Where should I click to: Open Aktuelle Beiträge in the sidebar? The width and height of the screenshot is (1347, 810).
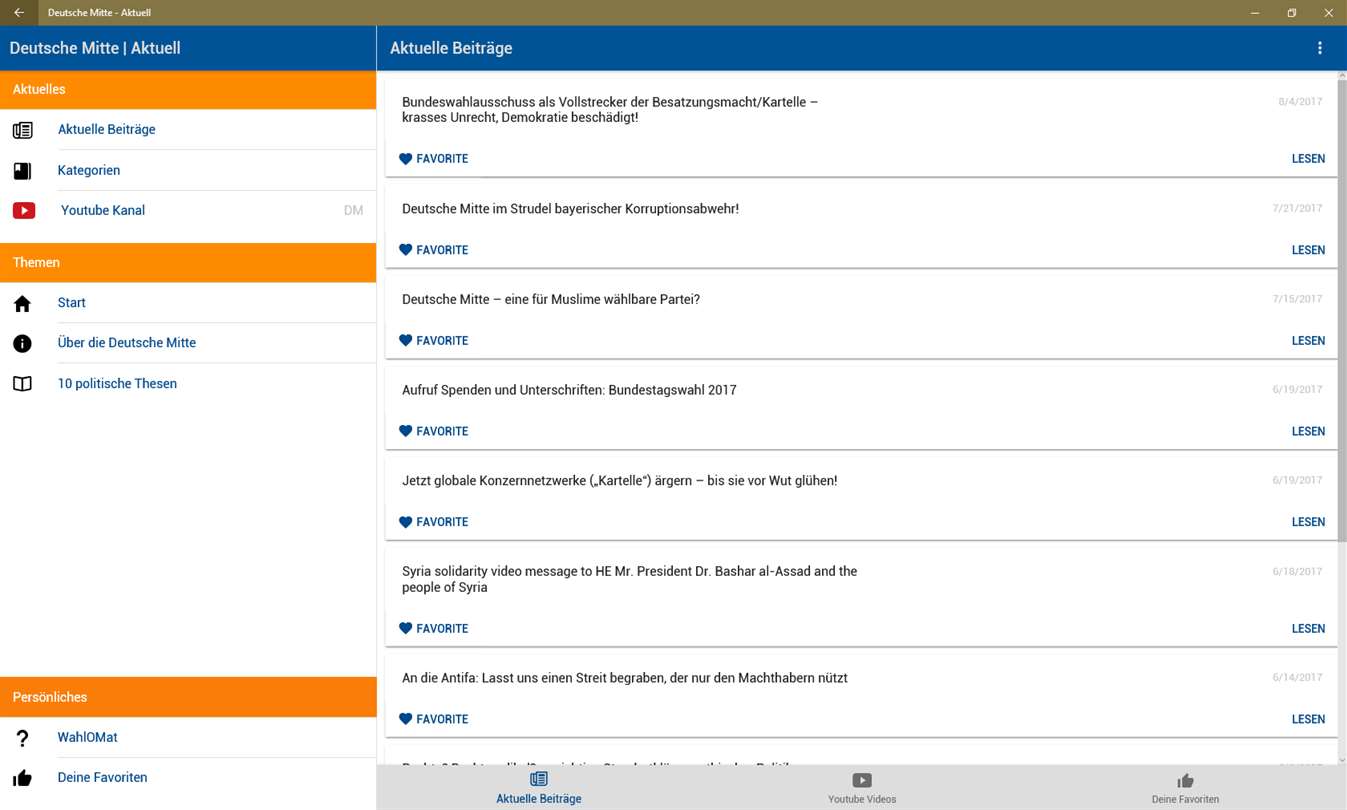tap(188, 130)
